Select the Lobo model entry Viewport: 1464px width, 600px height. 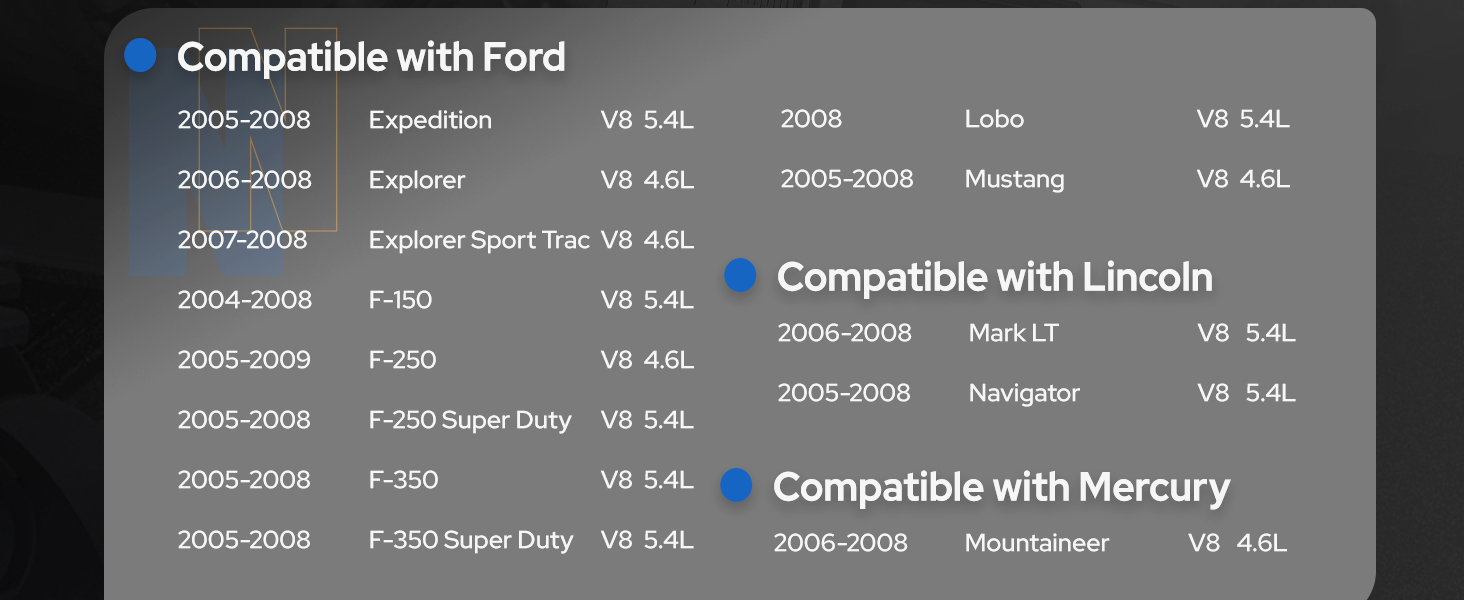click(994, 119)
